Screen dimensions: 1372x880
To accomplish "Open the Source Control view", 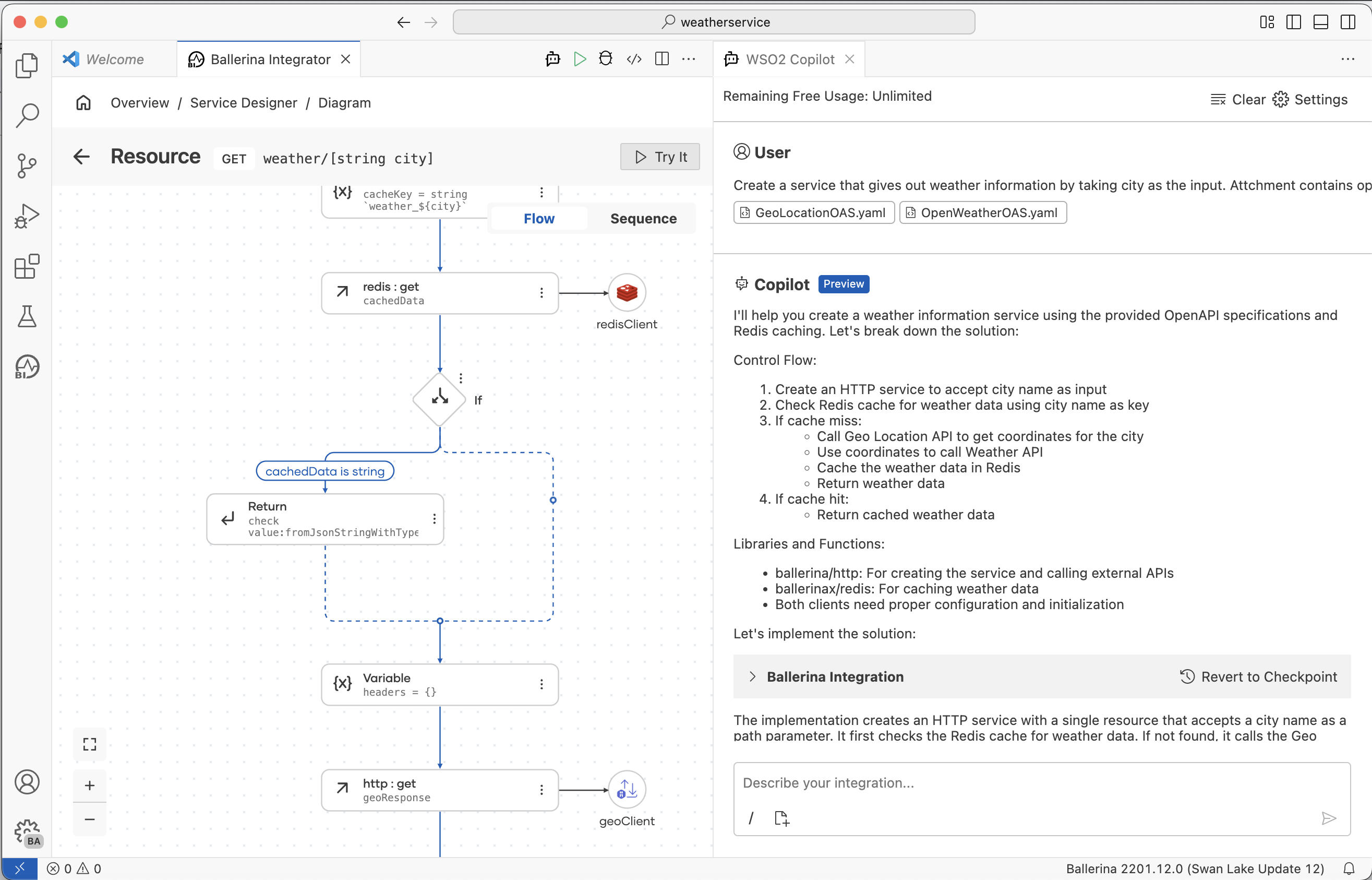I will (27, 165).
